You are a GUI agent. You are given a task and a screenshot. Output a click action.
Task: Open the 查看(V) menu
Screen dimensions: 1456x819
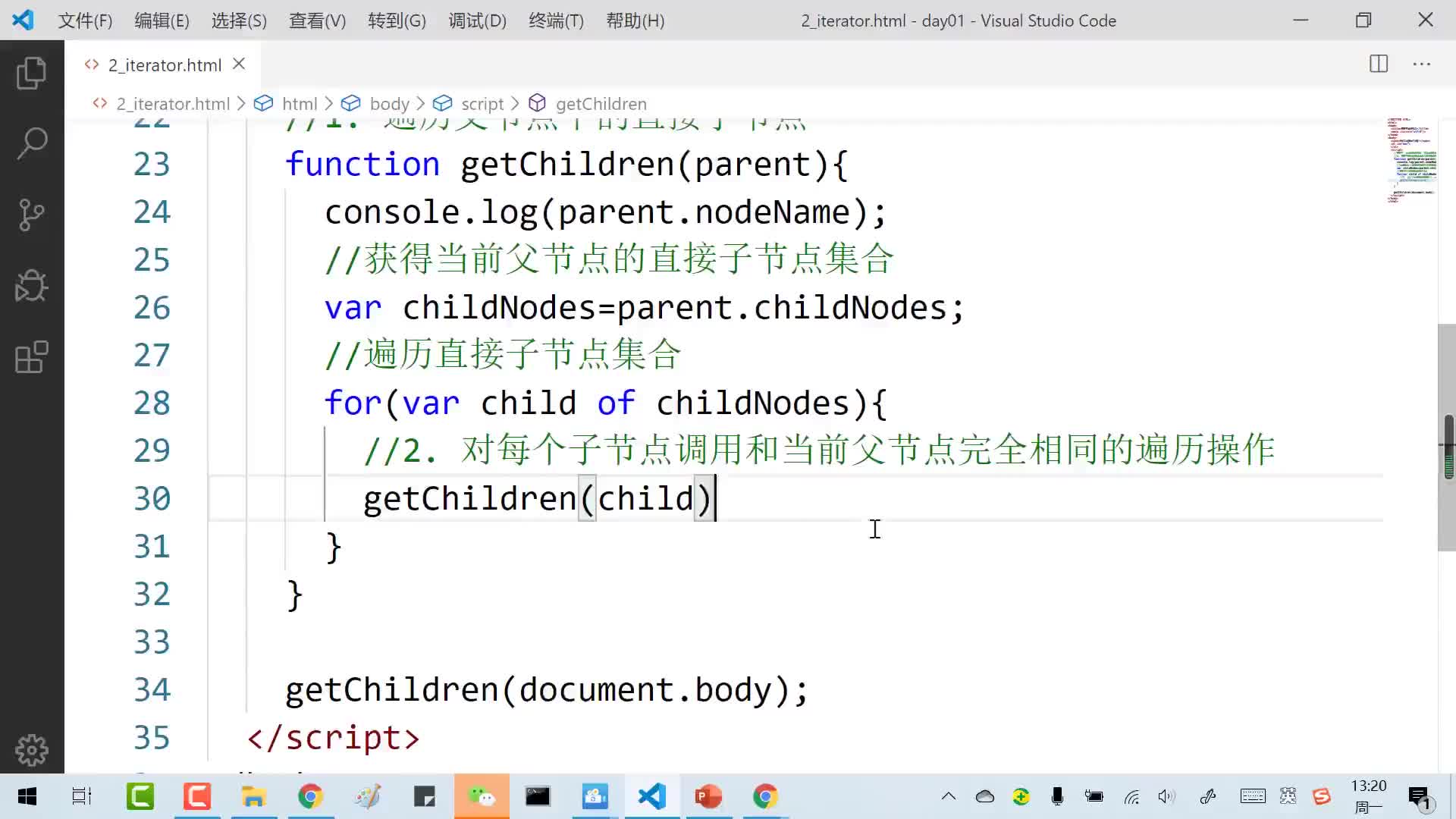(x=317, y=20)
